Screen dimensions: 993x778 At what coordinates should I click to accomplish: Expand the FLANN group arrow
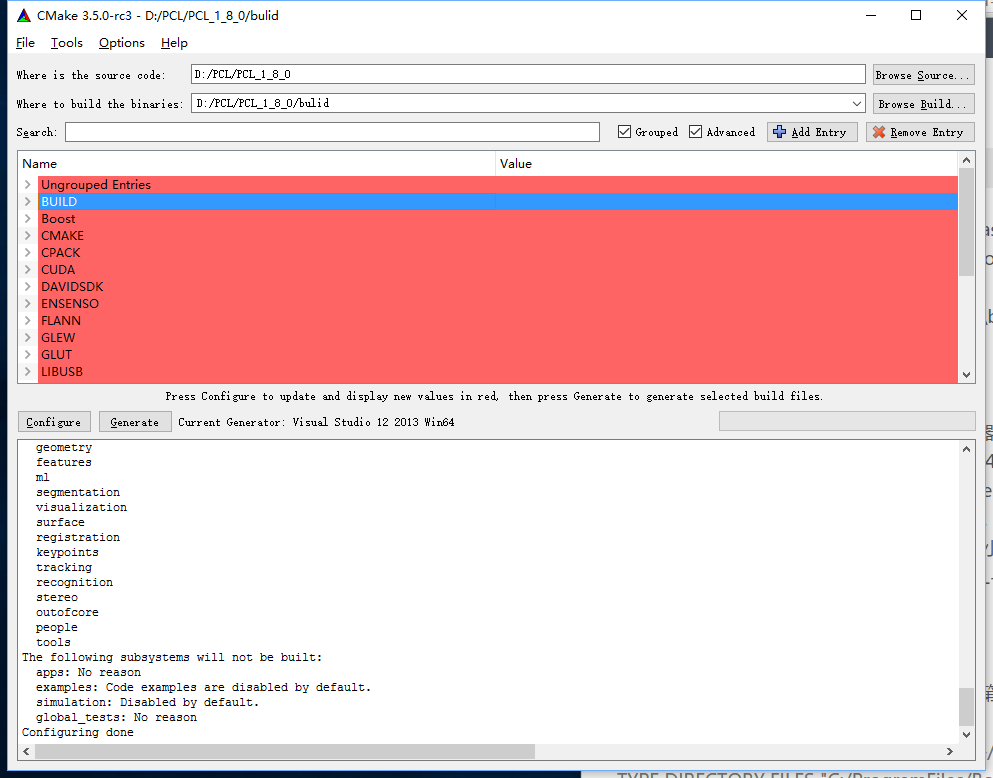(x=28, y=320)
